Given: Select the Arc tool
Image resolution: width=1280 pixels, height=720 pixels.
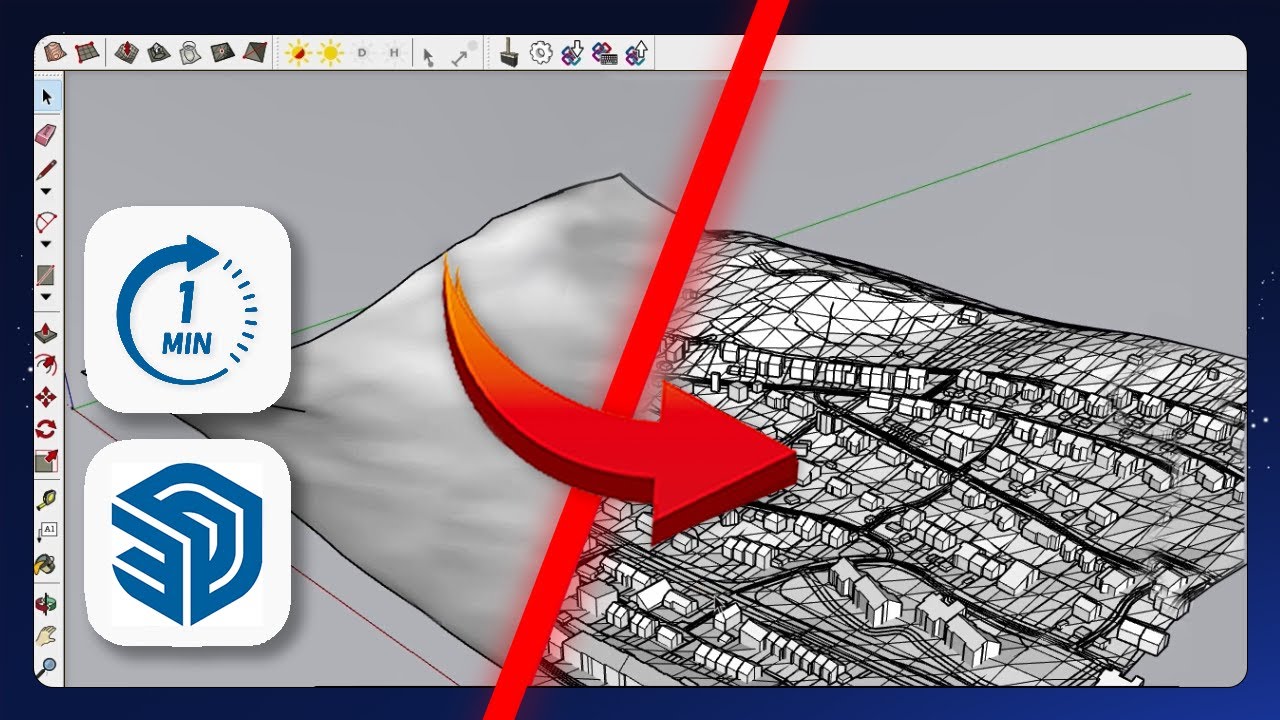Looking at the screenshot, I should pyautogui.click(x=46, y=222).
